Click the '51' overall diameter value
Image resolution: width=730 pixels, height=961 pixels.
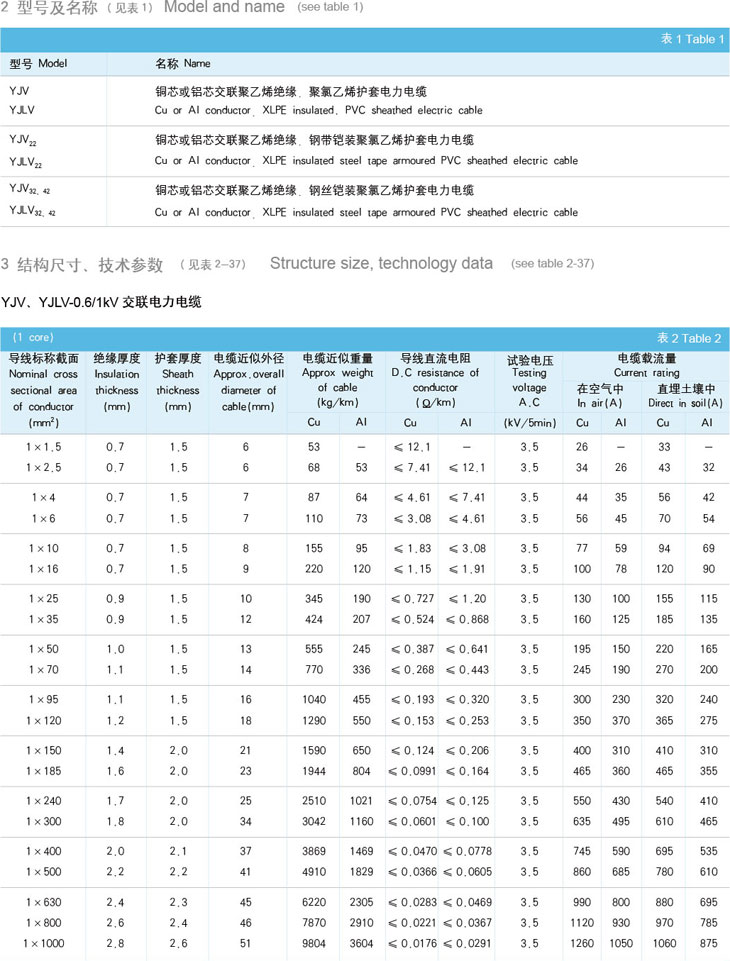point(245,943)
